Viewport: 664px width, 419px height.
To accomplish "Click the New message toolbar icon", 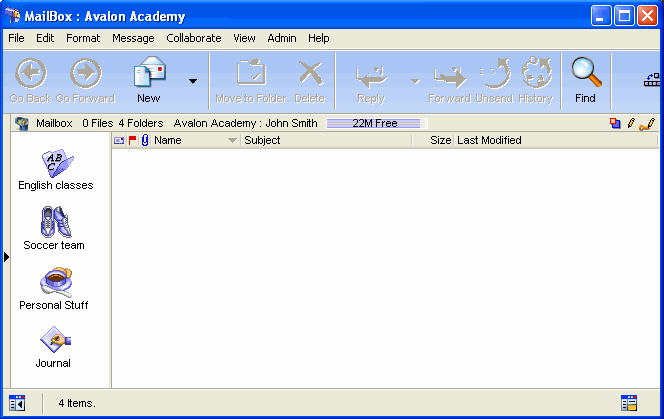I will [x=148, y=76].
